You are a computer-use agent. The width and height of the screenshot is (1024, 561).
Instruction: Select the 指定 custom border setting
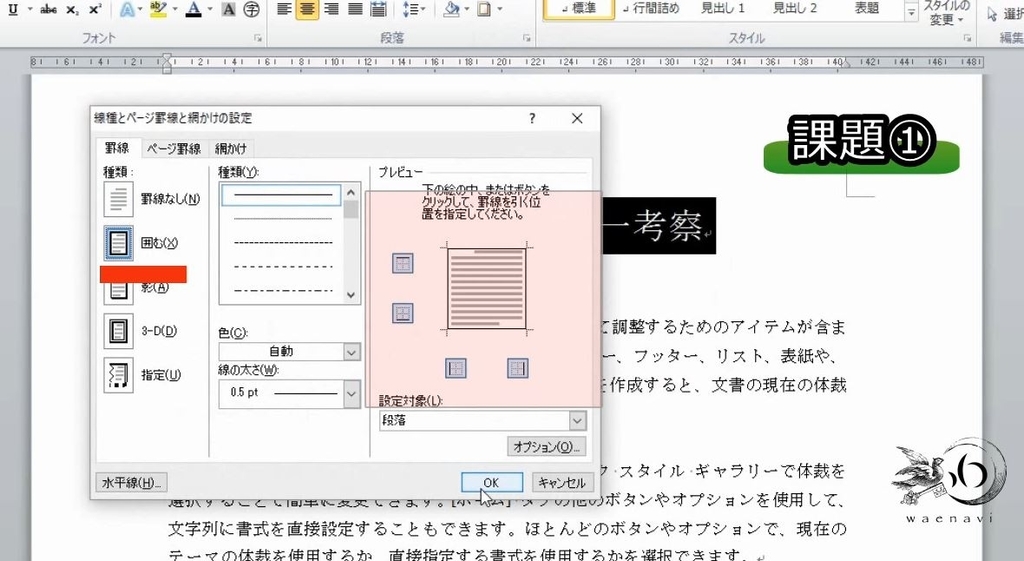click(x=143, y=375)
